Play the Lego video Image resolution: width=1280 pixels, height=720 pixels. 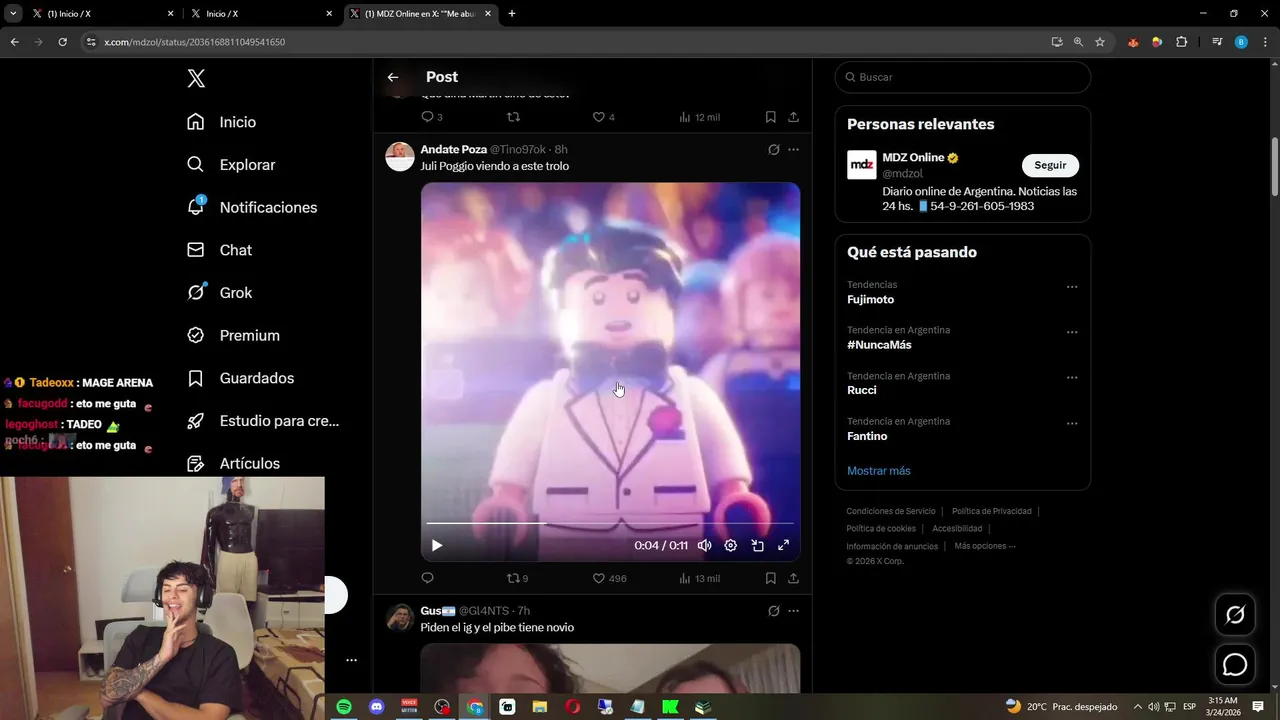tap(437, 545)
